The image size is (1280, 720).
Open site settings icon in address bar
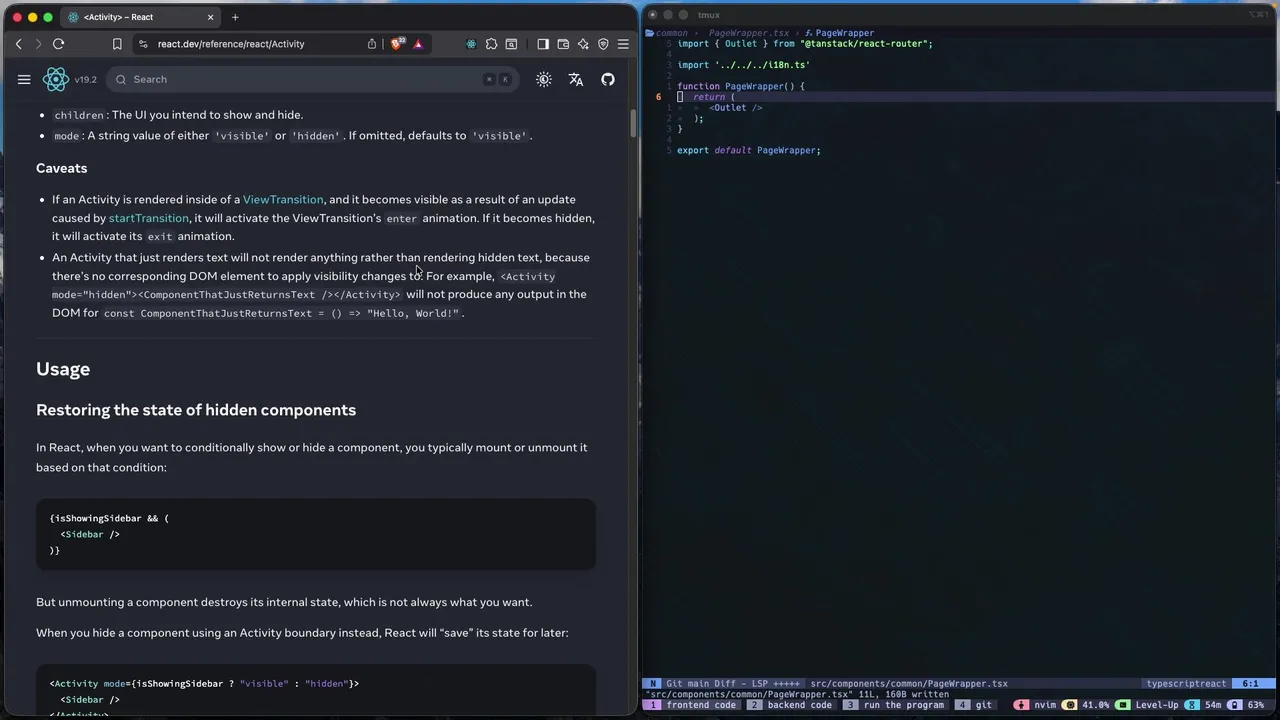tap(143, 44)
